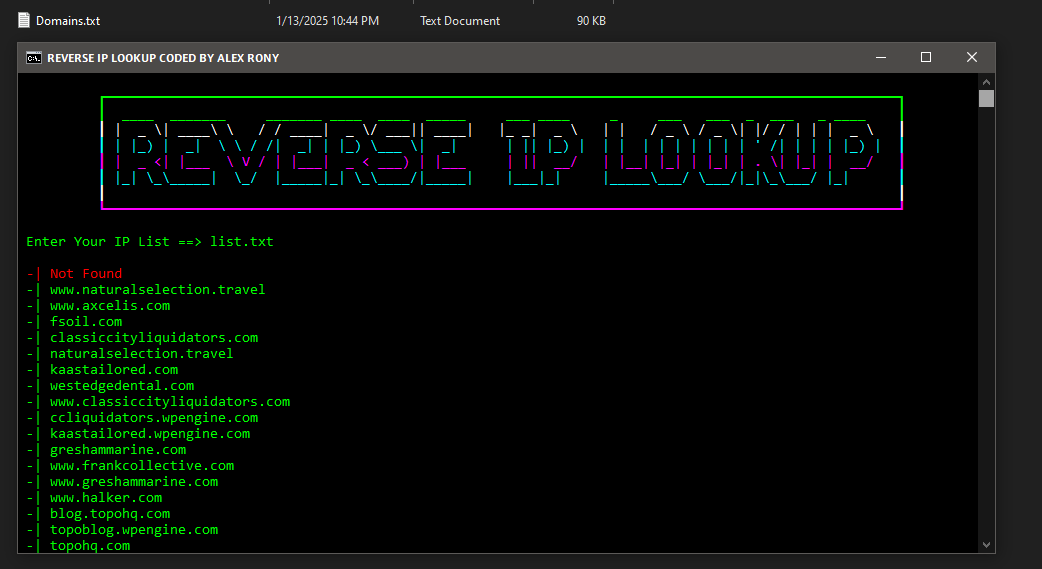Click the console vertical scrollbar thumb

(986, 98)
